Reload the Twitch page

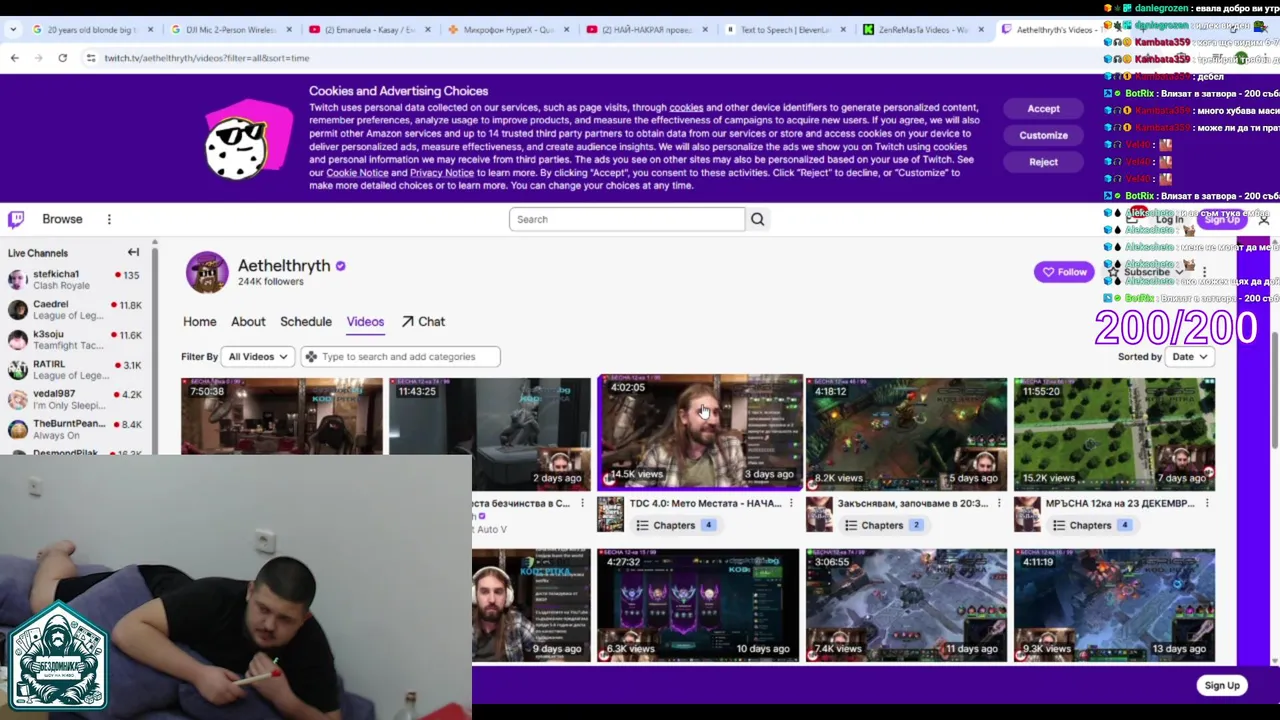click(x=62, y=58)
